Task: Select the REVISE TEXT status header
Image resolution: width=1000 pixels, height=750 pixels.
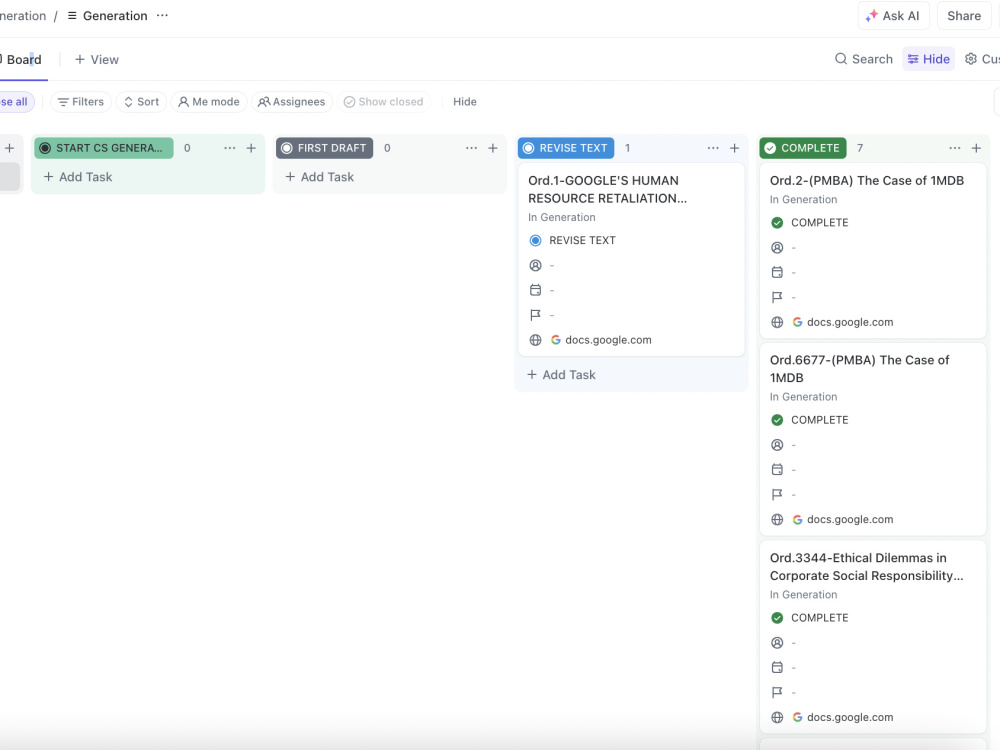Action: coord(566,148)
